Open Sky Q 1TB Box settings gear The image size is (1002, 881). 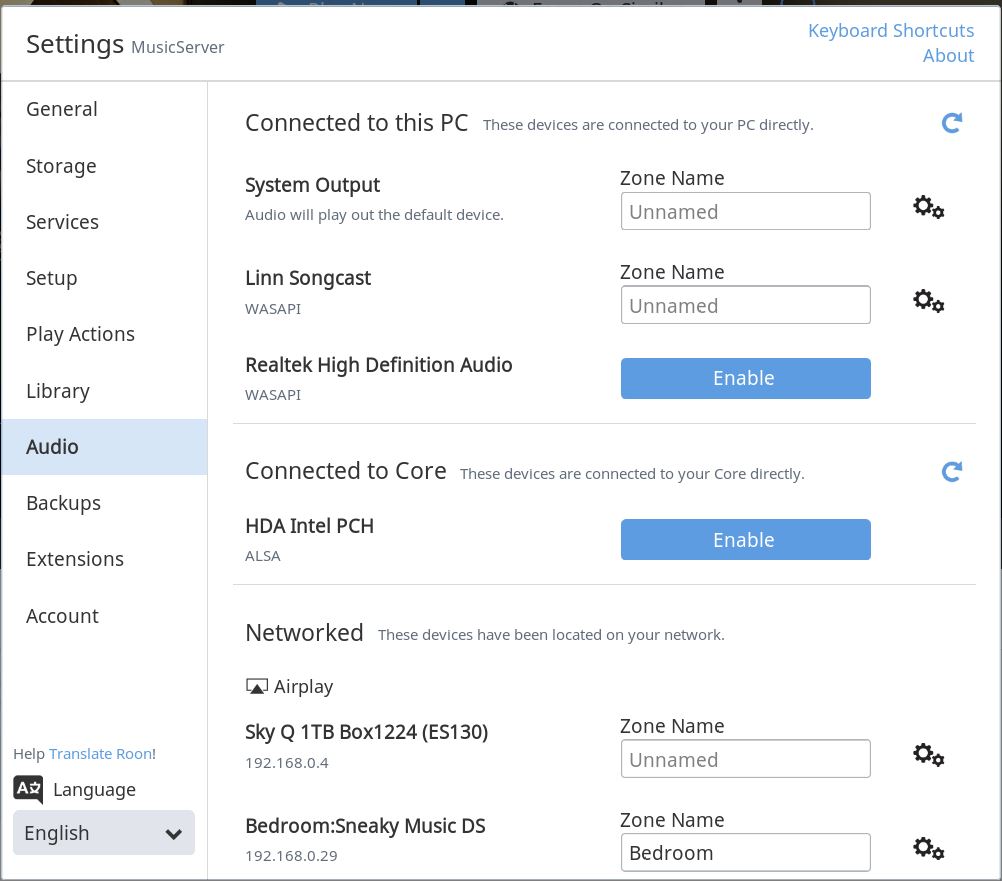pos(929,755)
